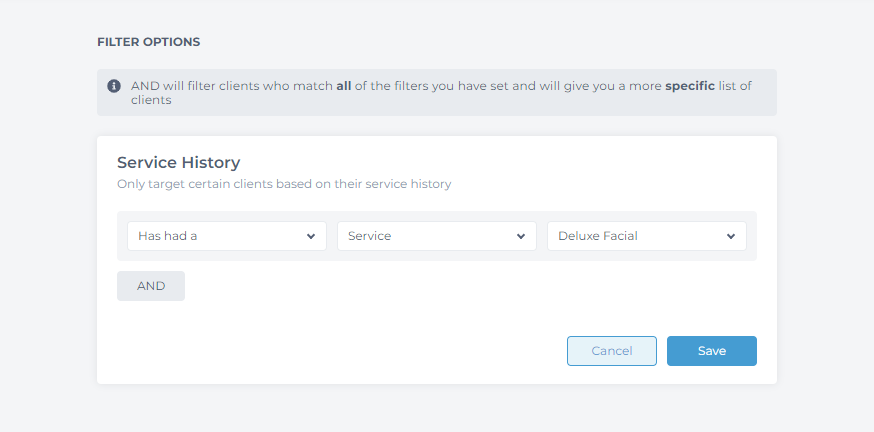Viewport: 874px width, 432px height.
Task: Click the chevron arrow beside 'Service'
Action: tap(521, 236)
